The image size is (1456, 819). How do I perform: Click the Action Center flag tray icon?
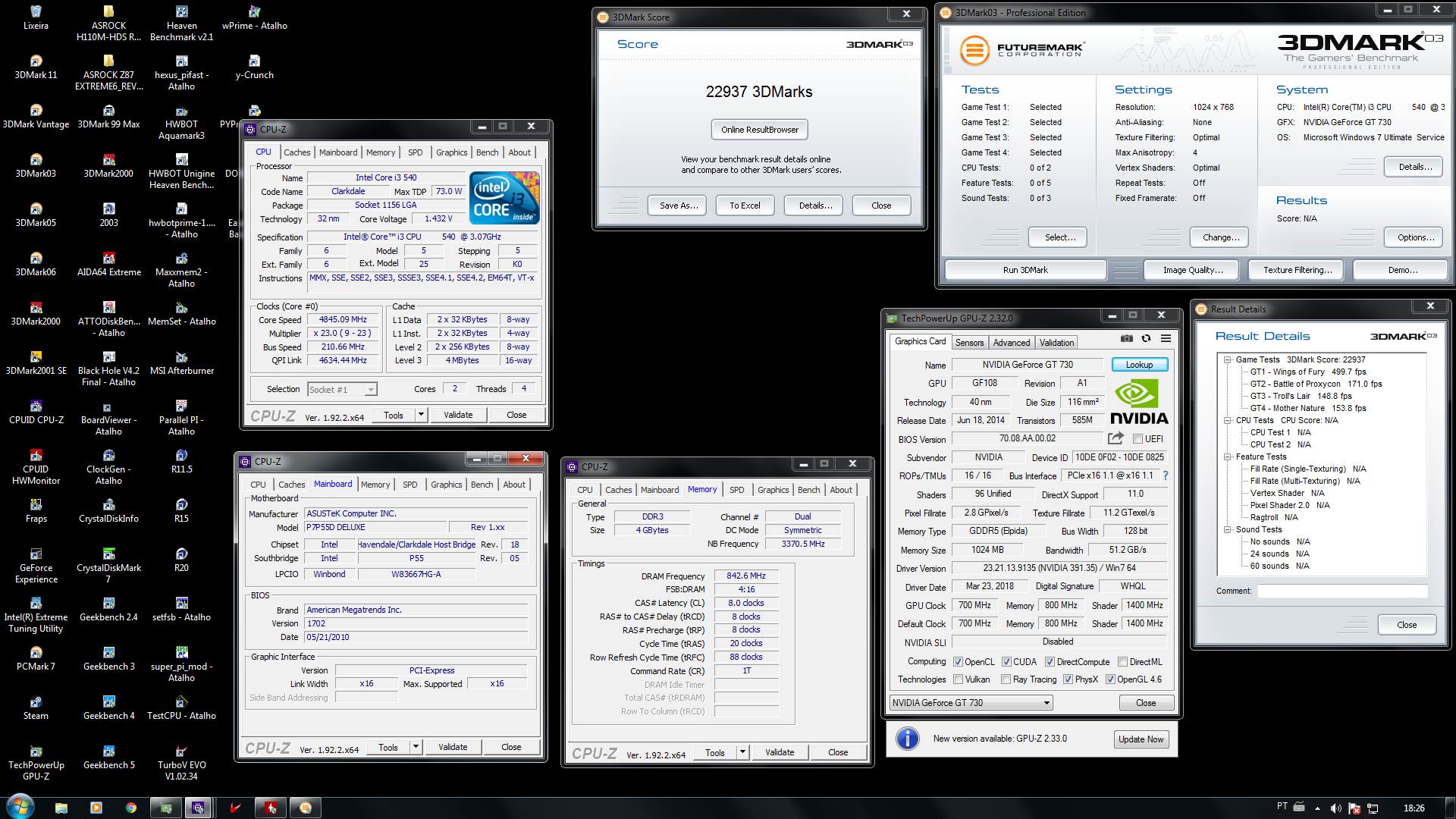1354,808
